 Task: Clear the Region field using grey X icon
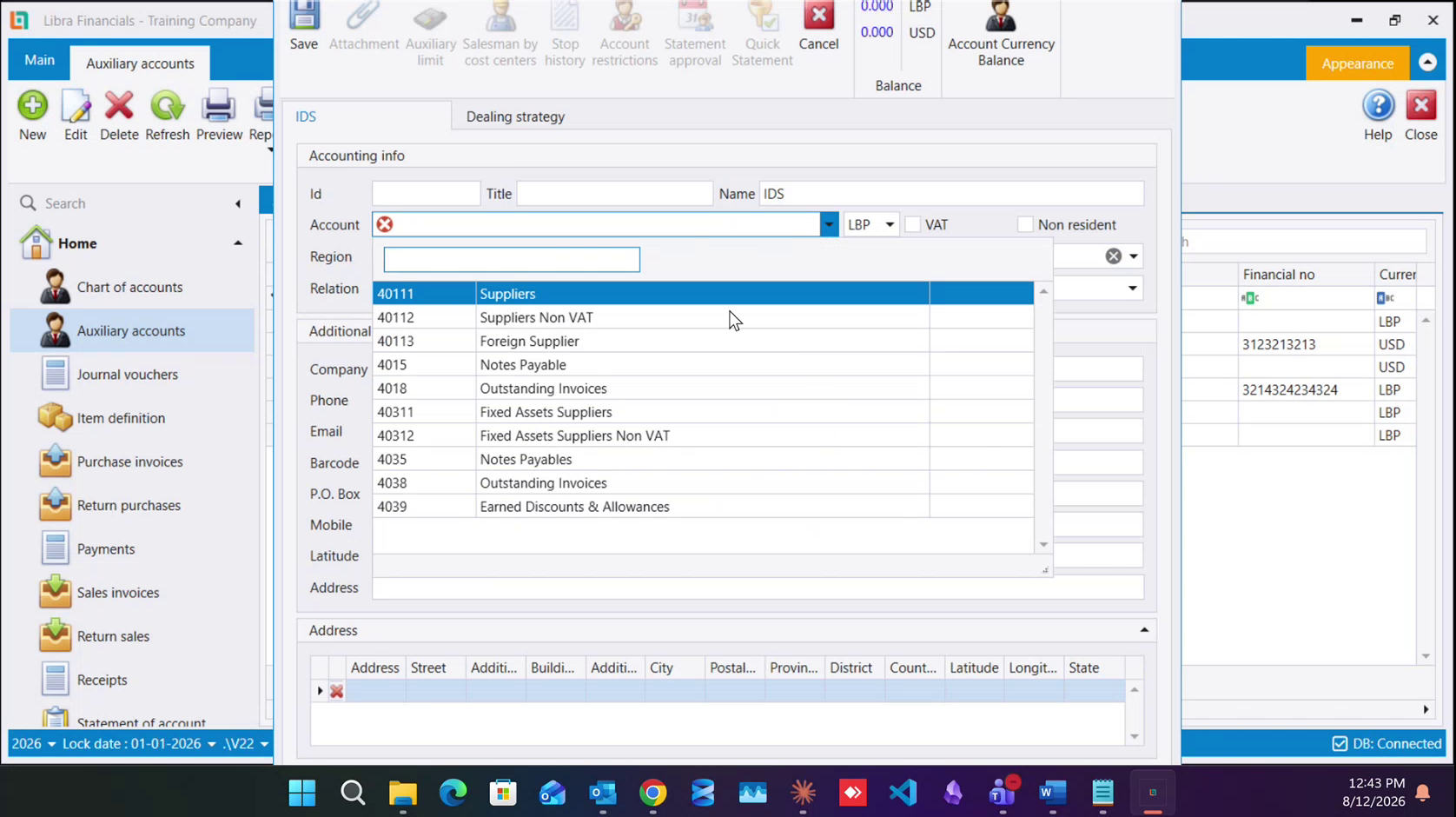1113,256
